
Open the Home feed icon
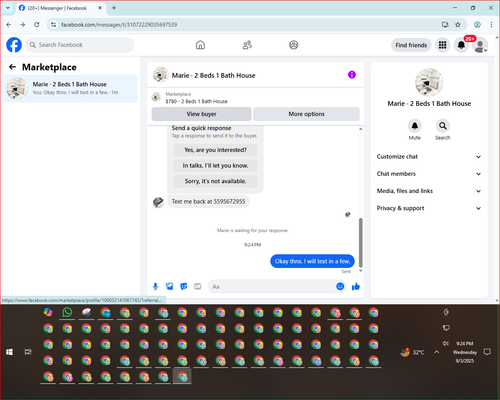tap(200, 45)
